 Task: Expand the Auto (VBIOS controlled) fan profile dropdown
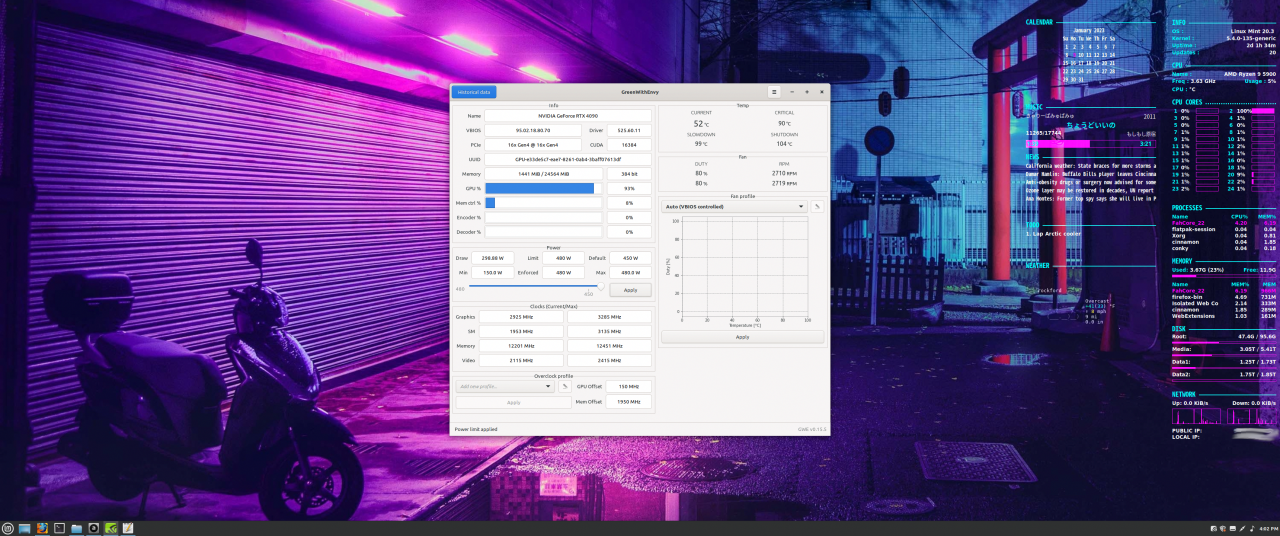(x=734, y=206)
